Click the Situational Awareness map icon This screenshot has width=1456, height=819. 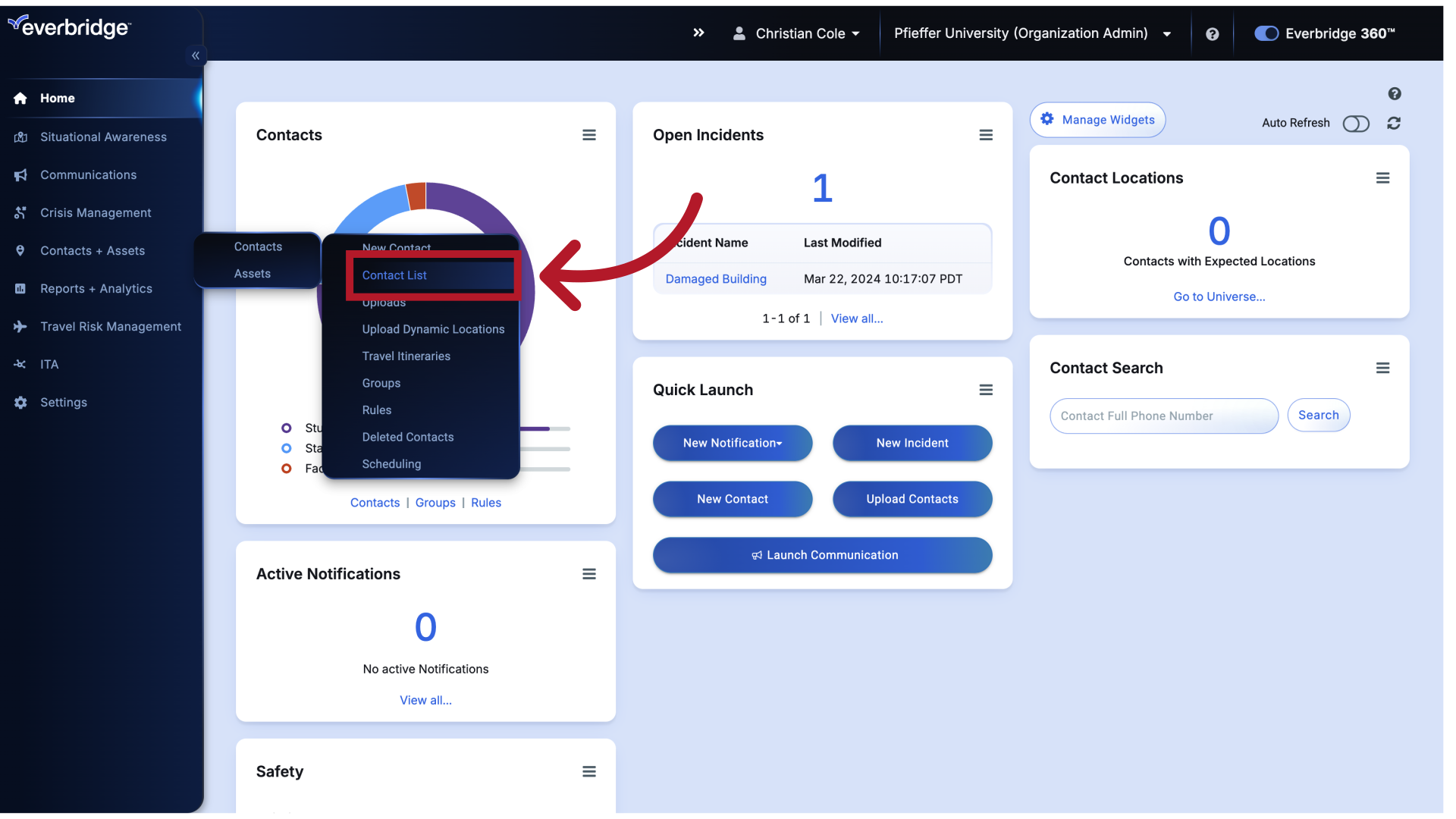[x=20, y=137]
